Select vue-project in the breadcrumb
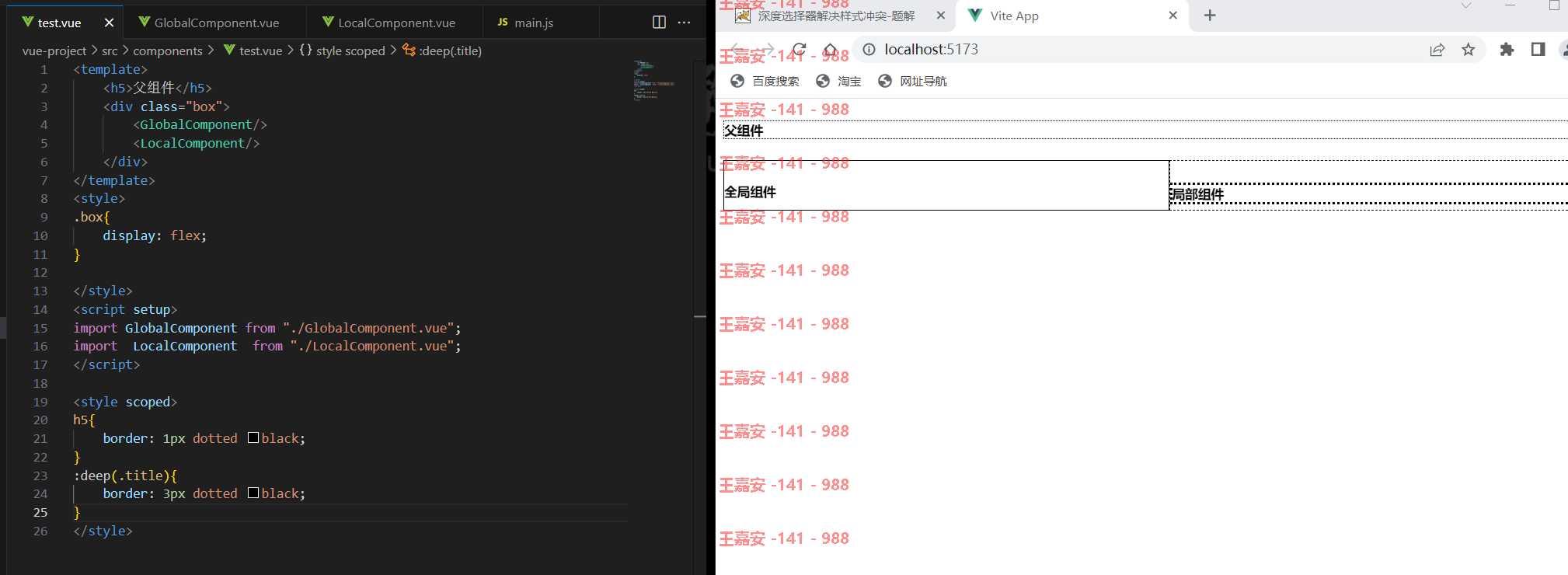The width and height of the screenshot is (1568, 575). [x=54, y=51]
